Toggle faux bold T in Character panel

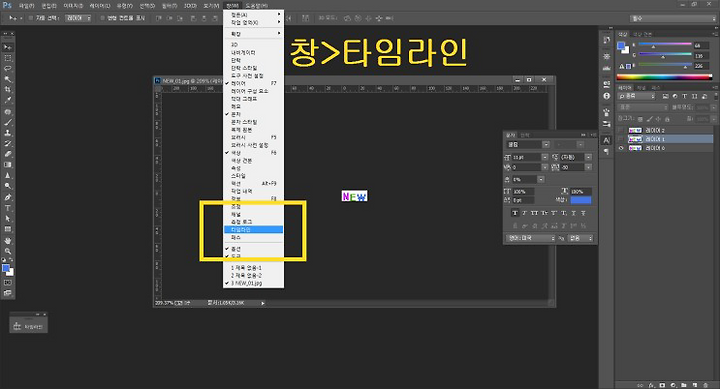[515, 213]
